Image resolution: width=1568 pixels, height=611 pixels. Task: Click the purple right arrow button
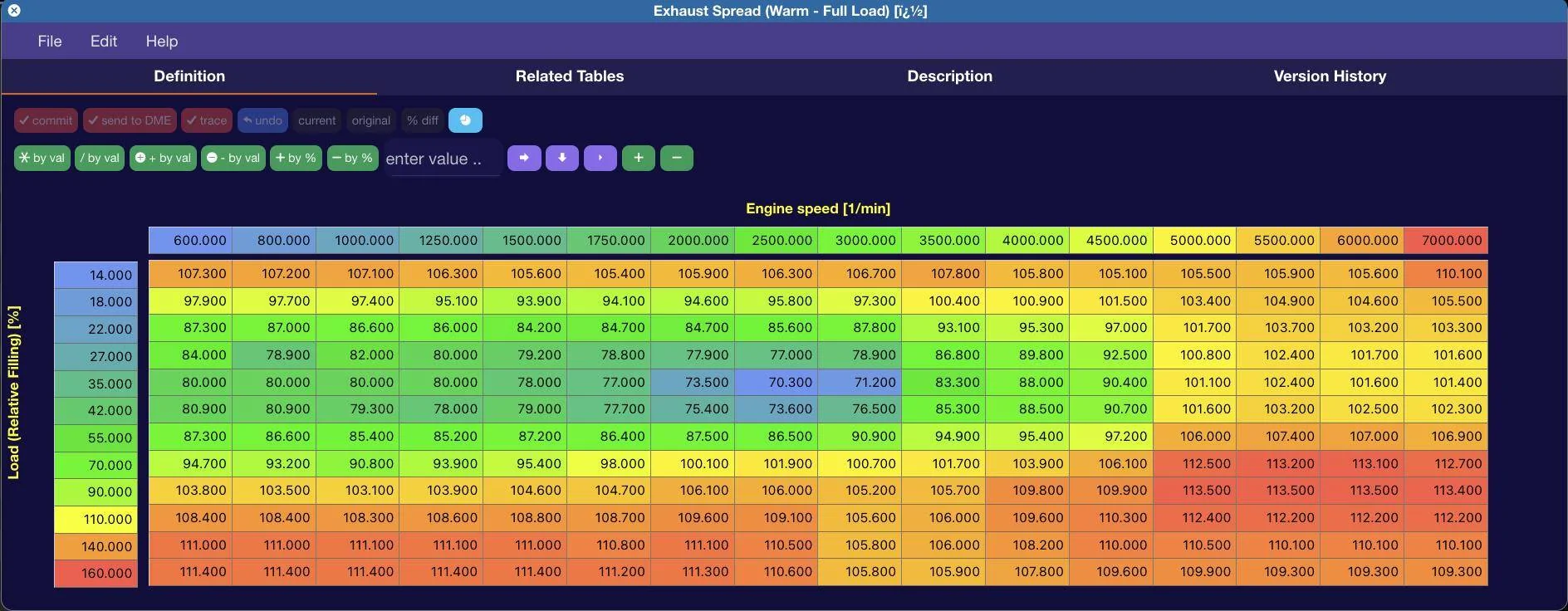click(x=524, y=158)
